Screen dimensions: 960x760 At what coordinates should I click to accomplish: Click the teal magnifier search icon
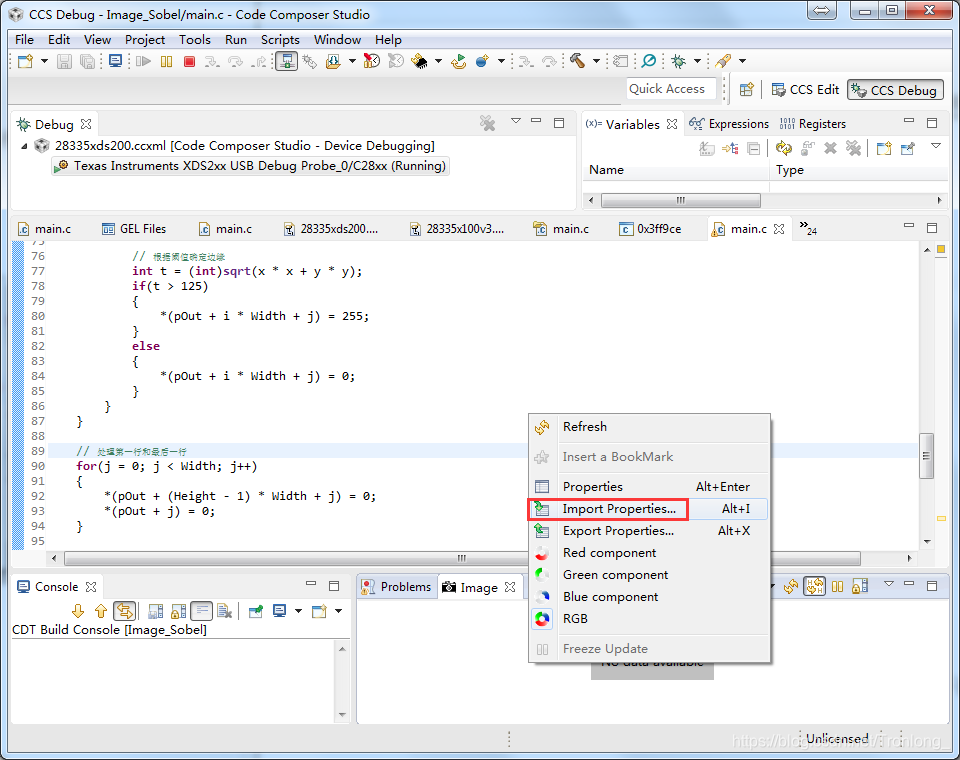click(x=648, y=61)
